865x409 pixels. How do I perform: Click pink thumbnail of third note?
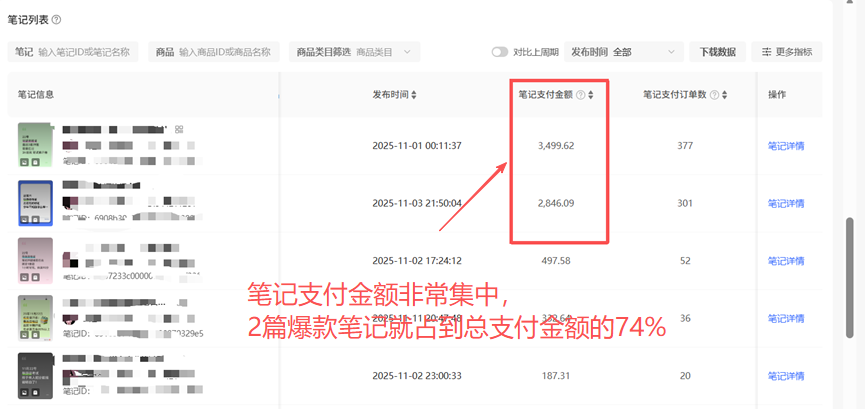coord(35,261)
